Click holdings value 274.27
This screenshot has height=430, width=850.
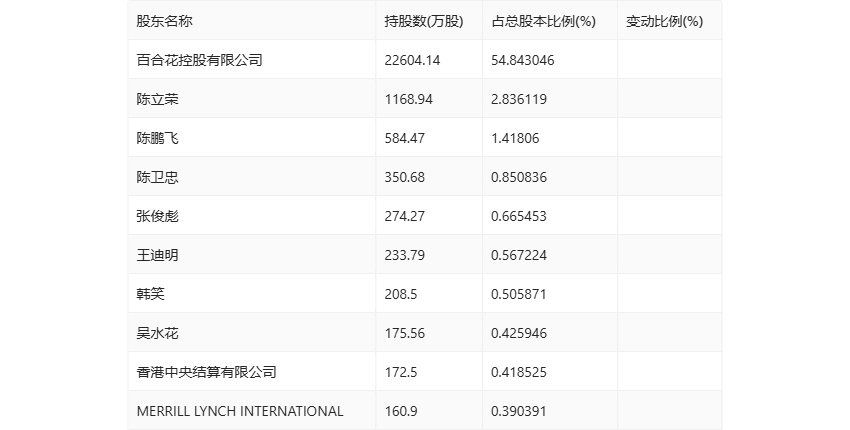coord(404,216)
